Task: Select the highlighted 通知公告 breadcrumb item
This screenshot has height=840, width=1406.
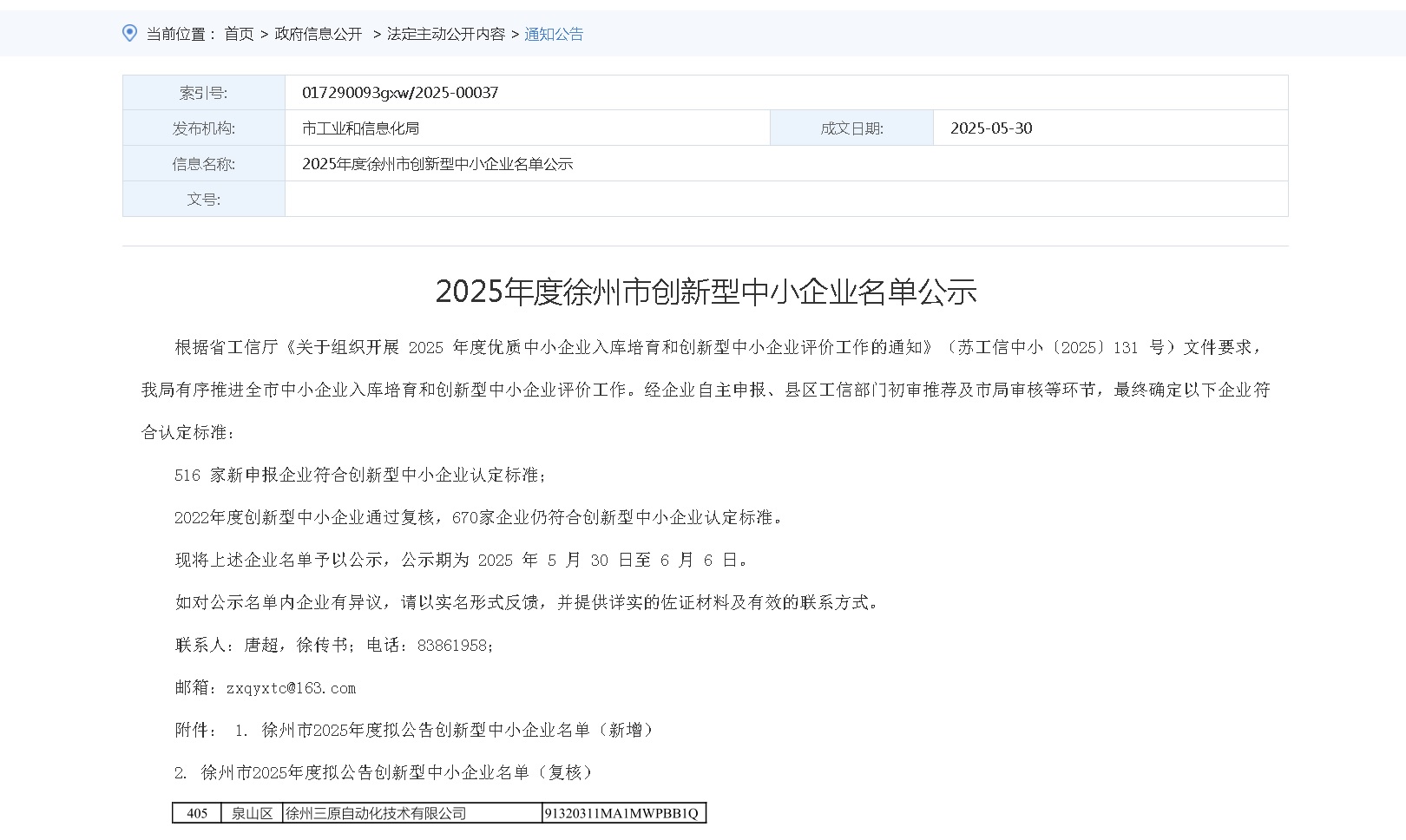Action: [553, 34]
